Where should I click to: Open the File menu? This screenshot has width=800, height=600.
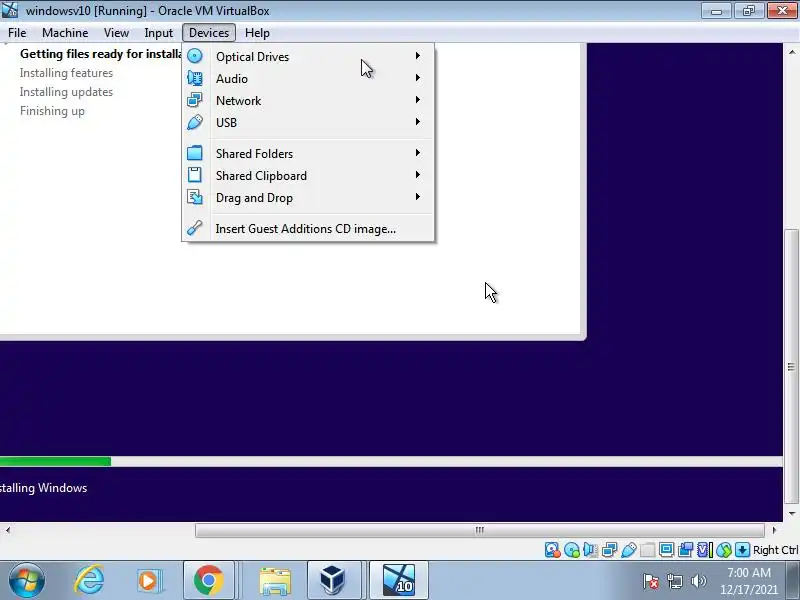click(17, 33)
